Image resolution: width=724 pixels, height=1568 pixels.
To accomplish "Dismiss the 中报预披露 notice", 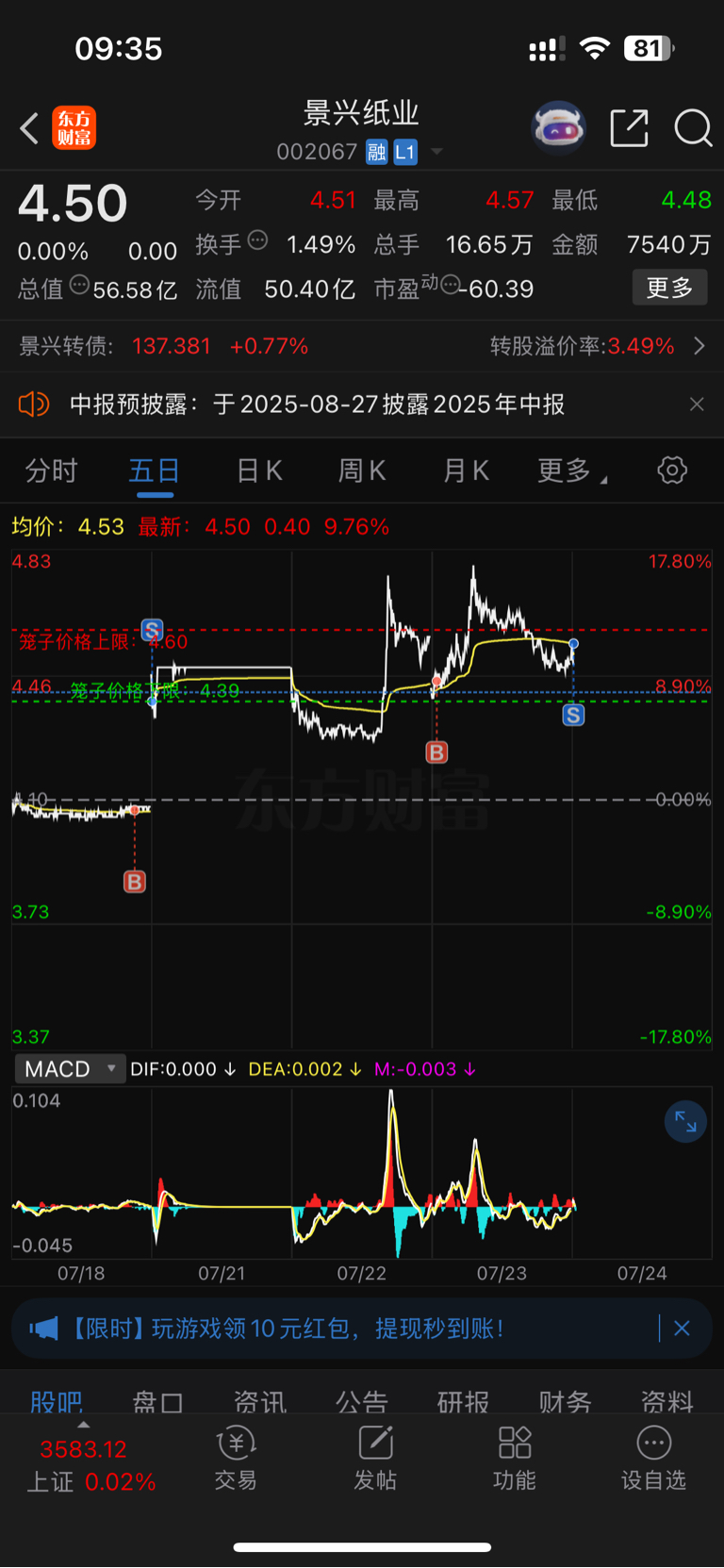I will 697,404.
